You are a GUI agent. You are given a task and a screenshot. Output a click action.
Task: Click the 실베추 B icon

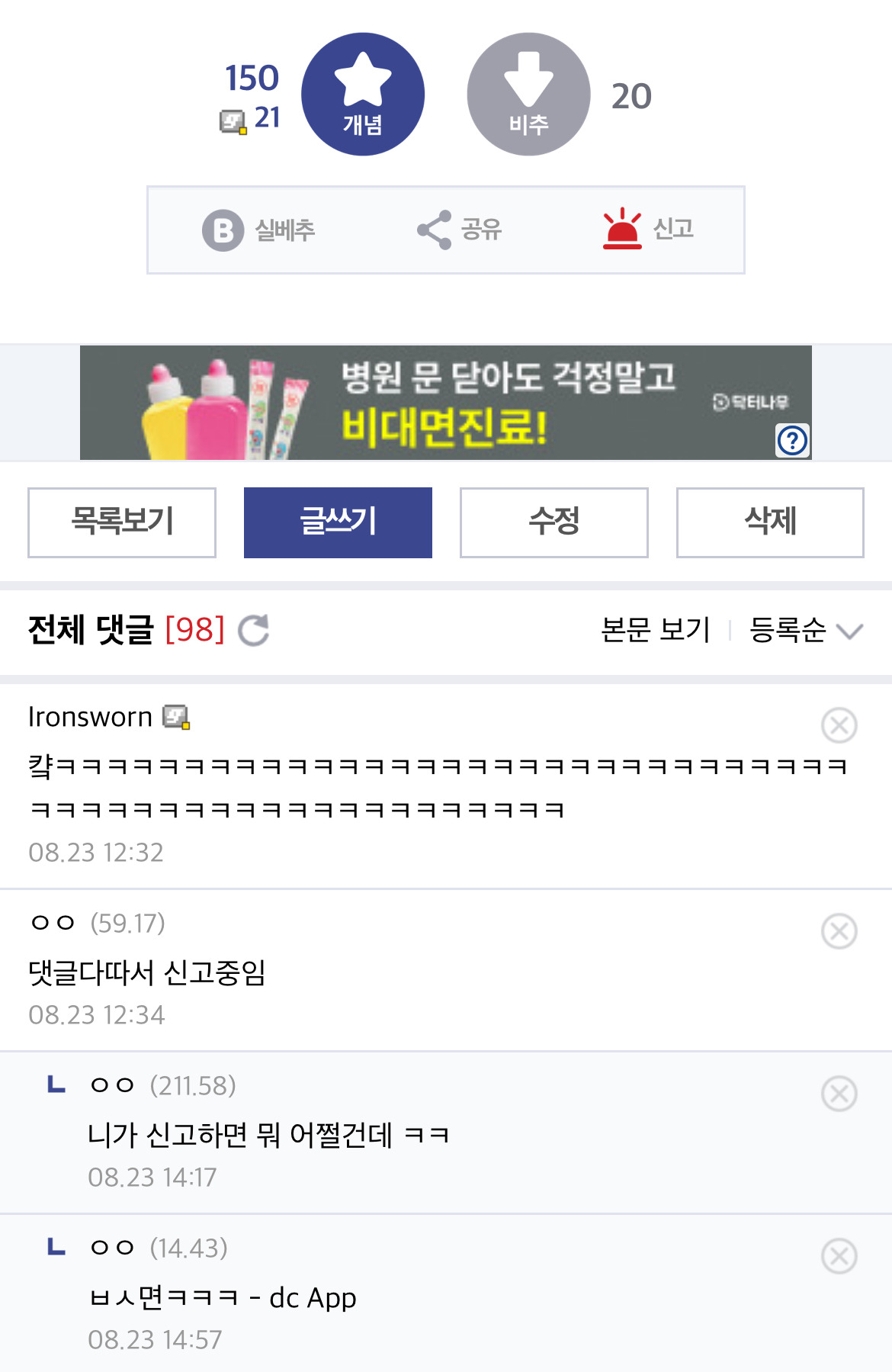point(223,230)
